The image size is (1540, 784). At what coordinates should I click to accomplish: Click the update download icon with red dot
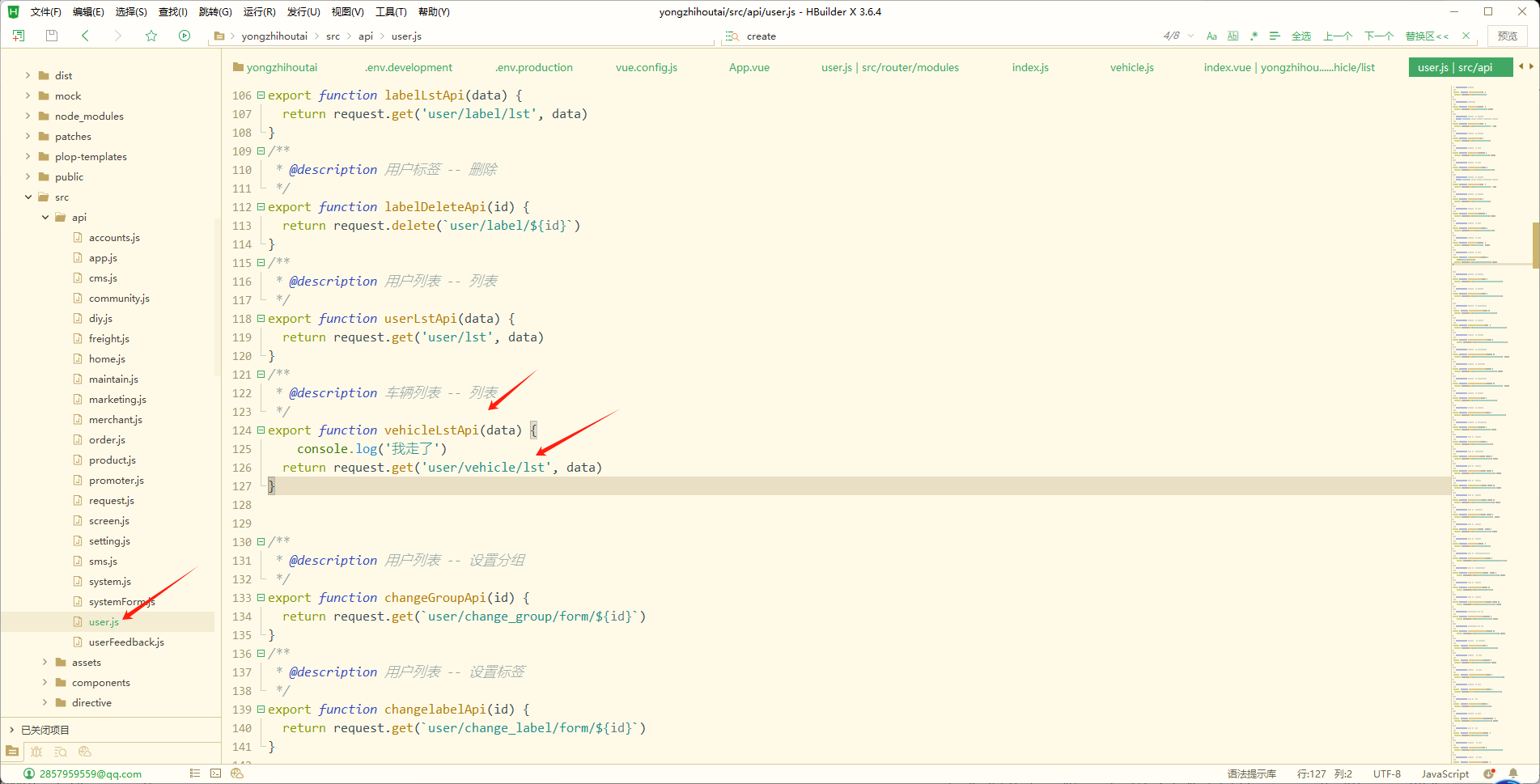pos(1489,773)
